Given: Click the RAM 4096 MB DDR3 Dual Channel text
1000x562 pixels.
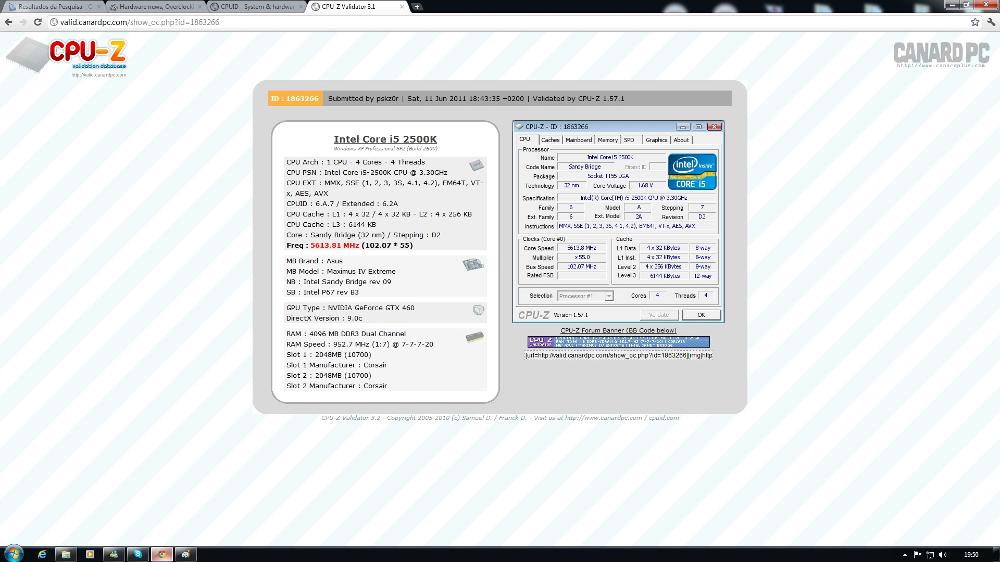Looking at the screenshot, I should [x=346, y=334].
